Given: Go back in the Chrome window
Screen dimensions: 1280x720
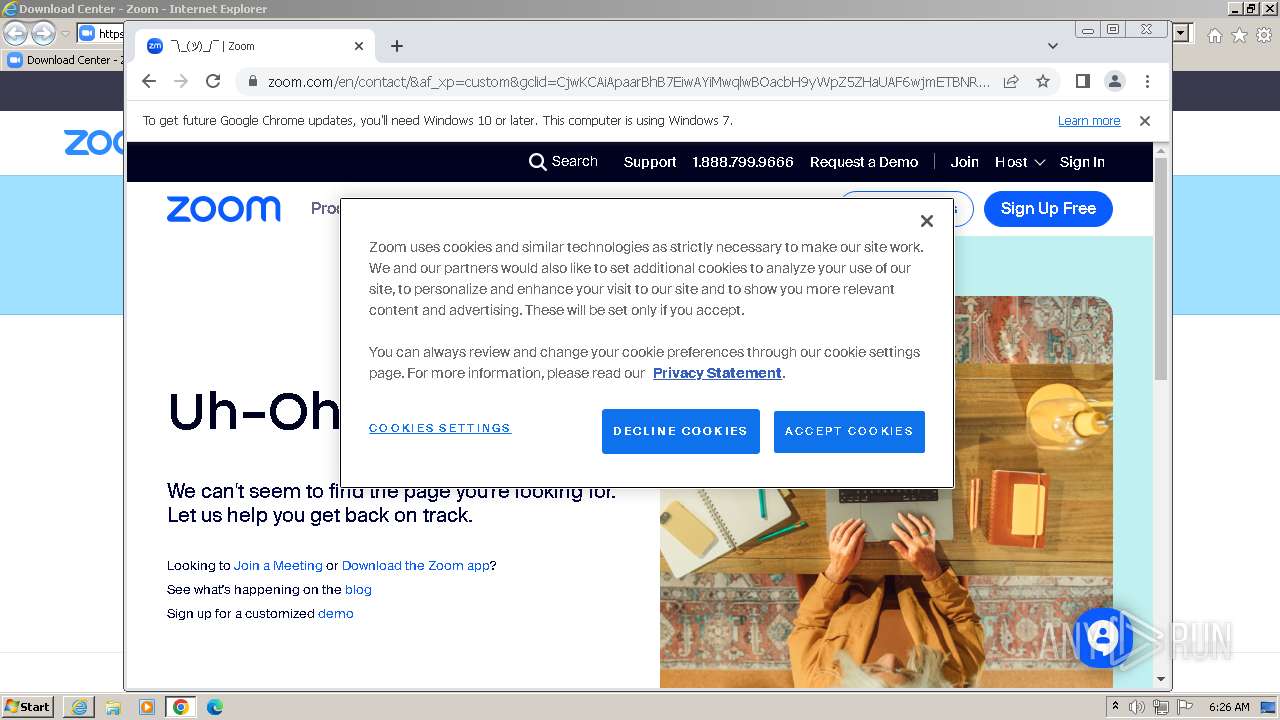Looking at the screenshot, I should pos(149,81).
